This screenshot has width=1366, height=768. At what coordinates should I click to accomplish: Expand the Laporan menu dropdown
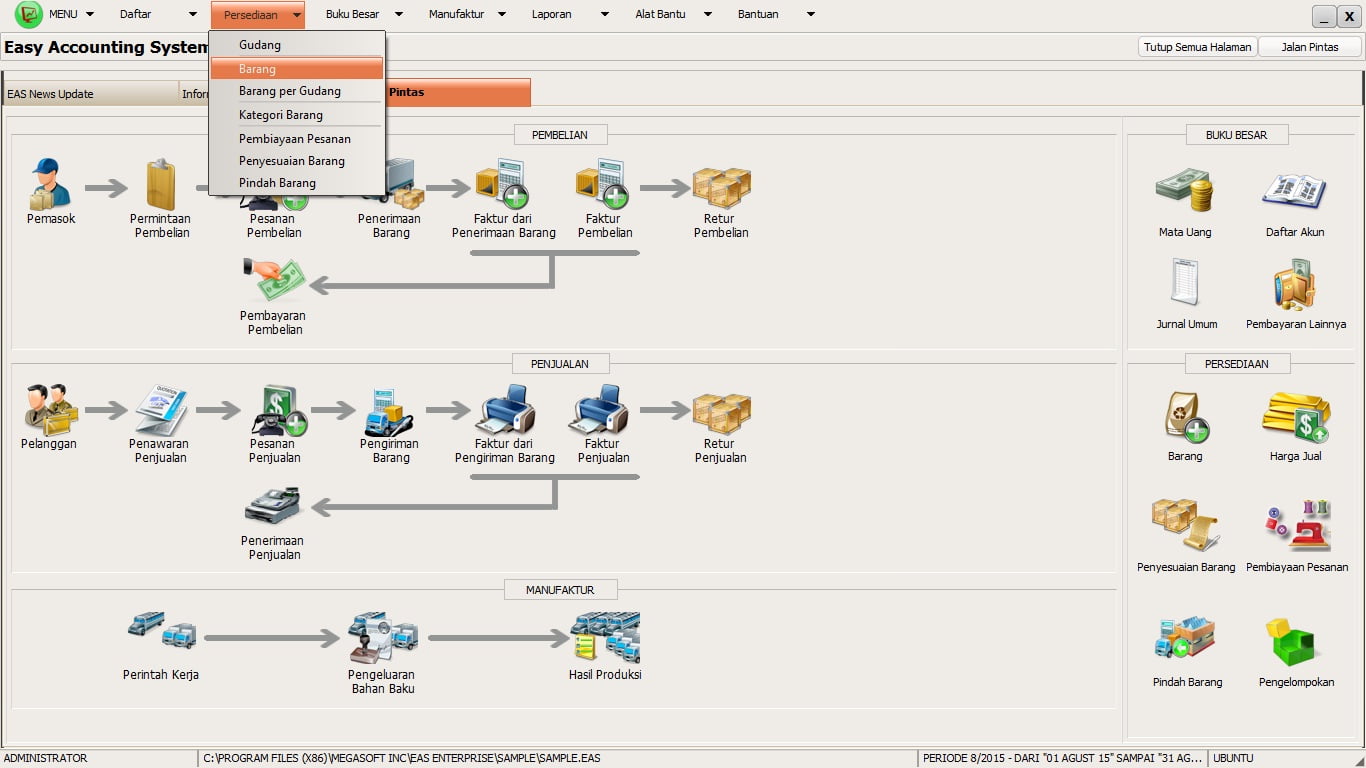pyautogui.click(x=570, y=15)
